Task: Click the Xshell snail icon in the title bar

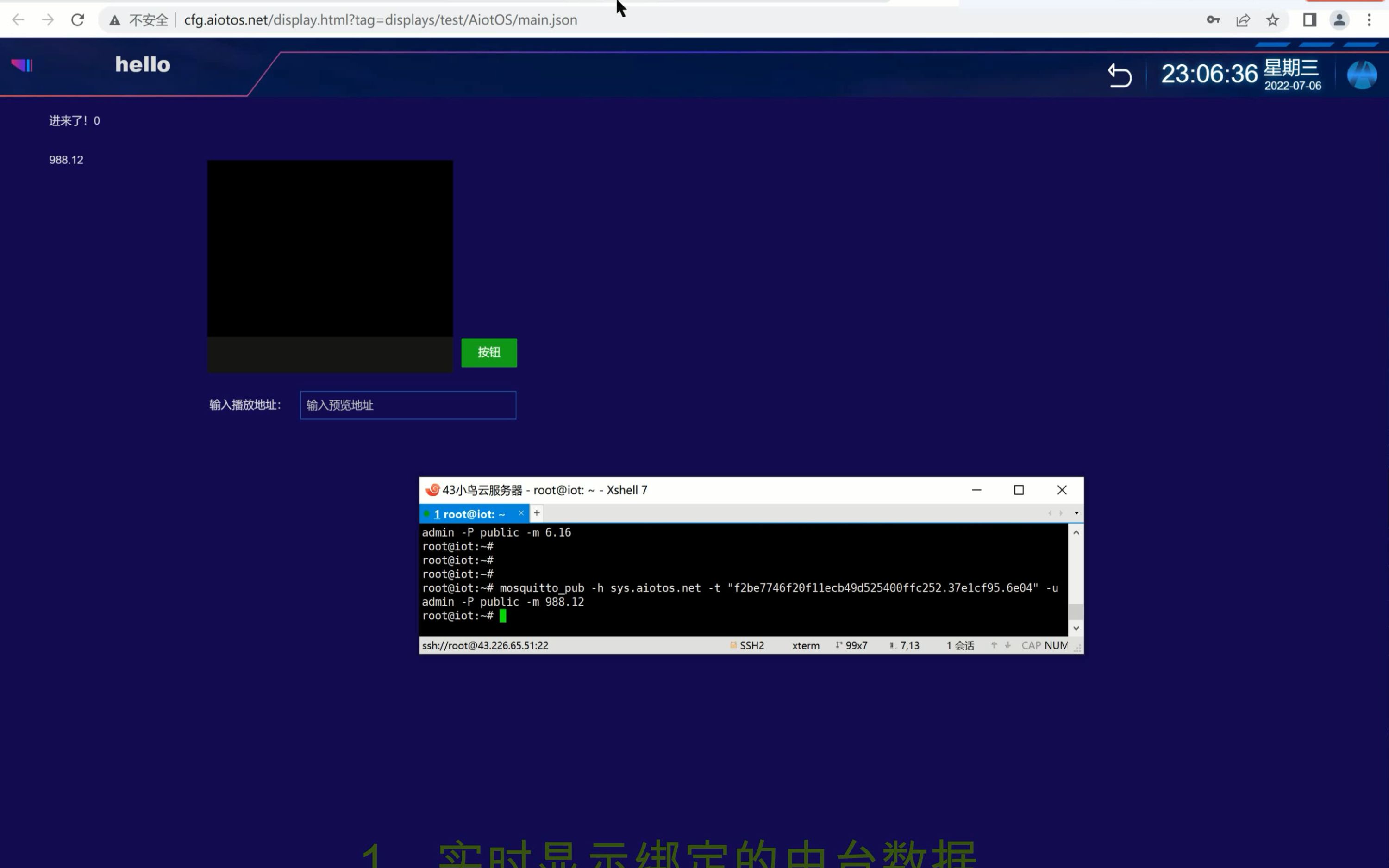Action: tap(432, 490)
